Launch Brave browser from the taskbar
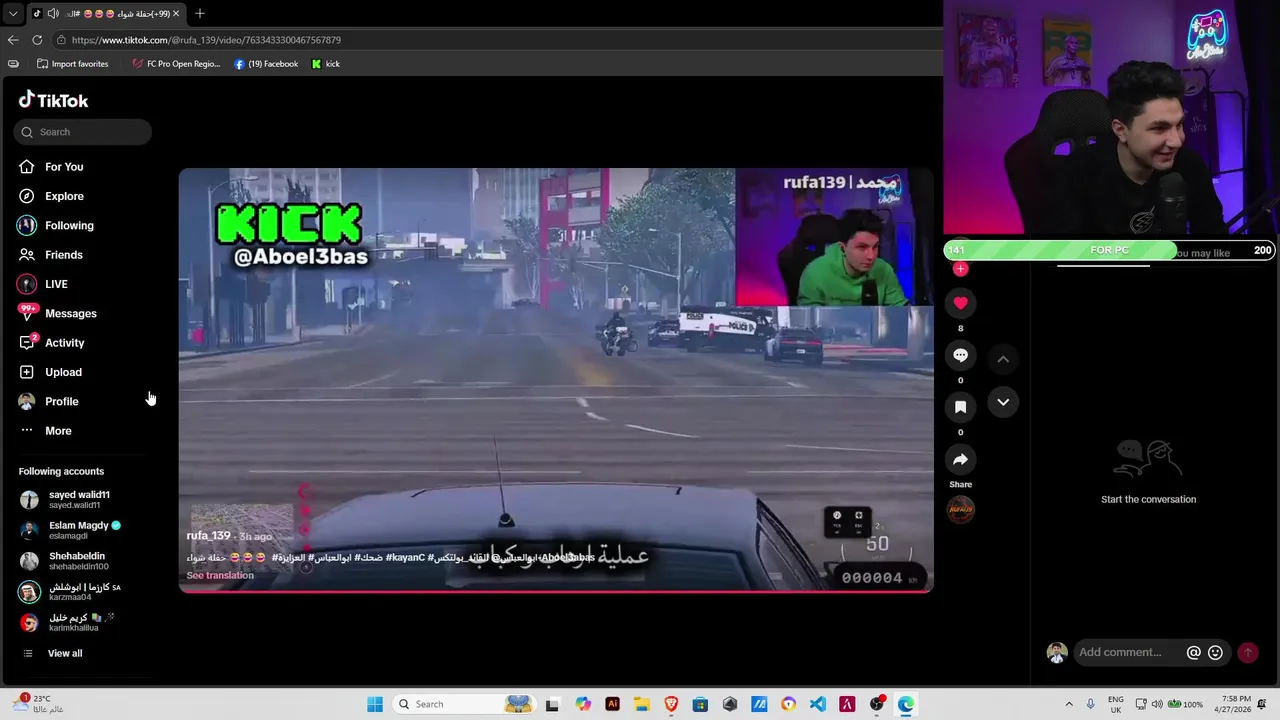 click(671, 704)
